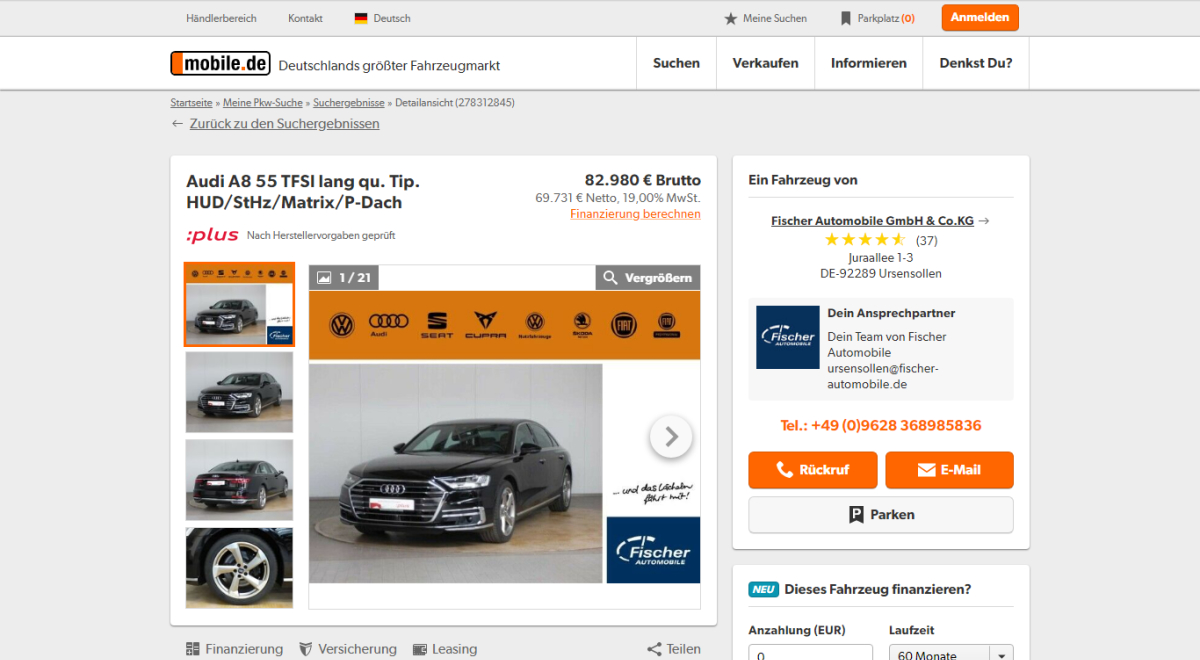Go to Suchergebnisse breadcrumb
The image size is (1200, 660).
(x=349, y=103)
